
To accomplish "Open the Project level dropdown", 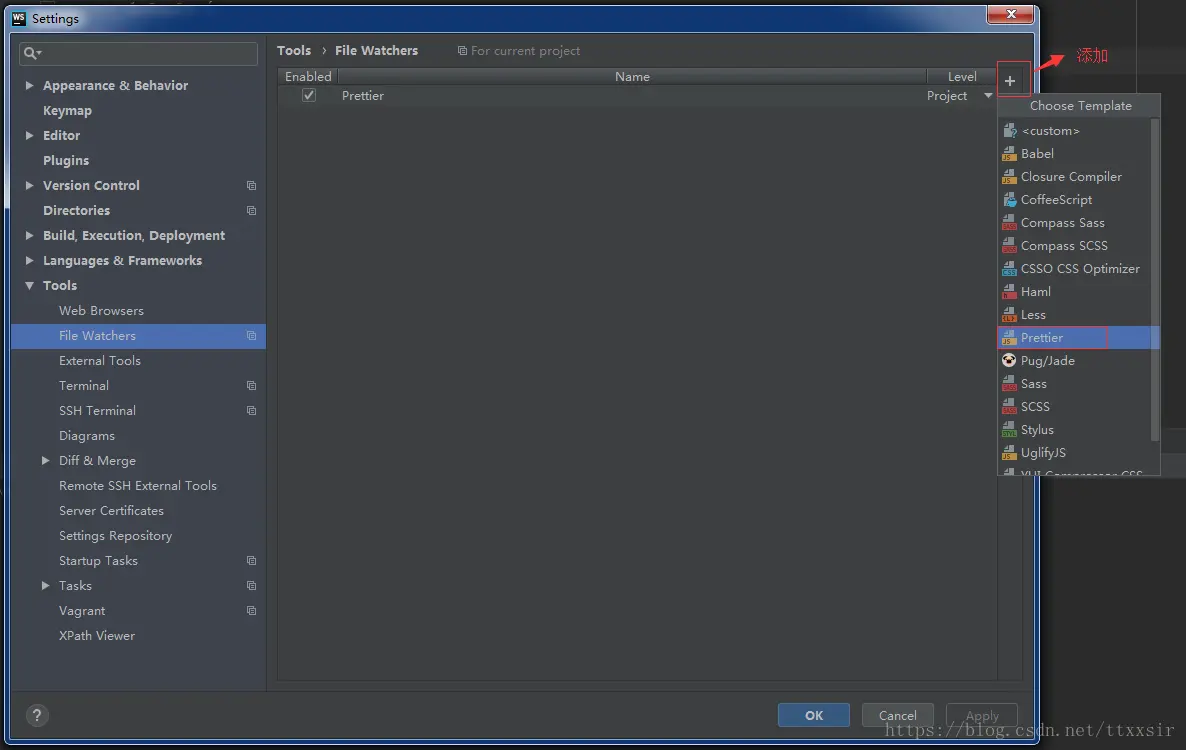I will coord(959,95).
